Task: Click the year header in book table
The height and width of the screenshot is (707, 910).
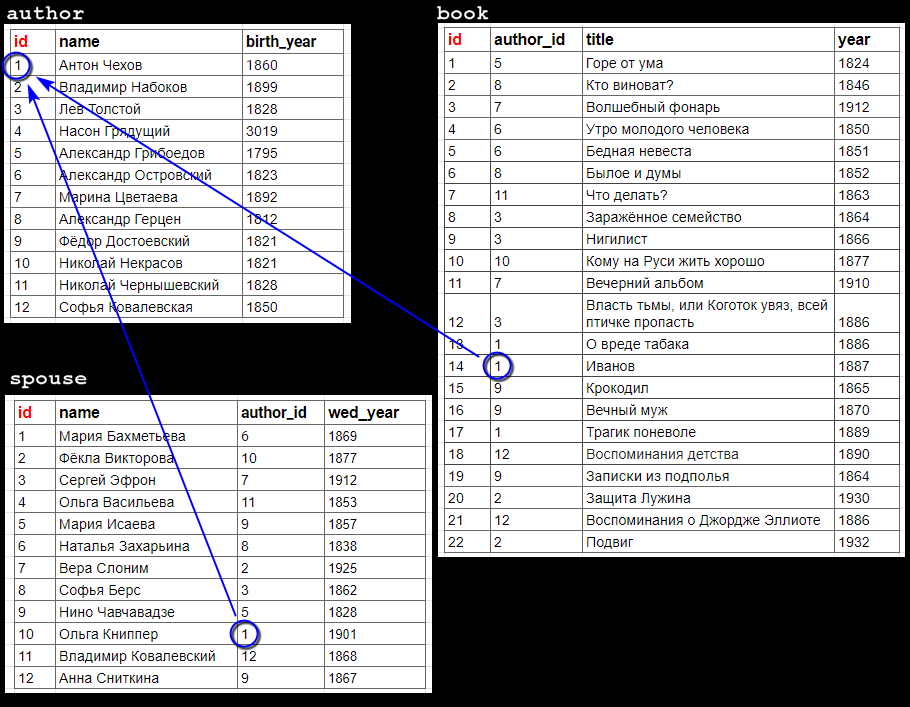Action: [854, 39]
